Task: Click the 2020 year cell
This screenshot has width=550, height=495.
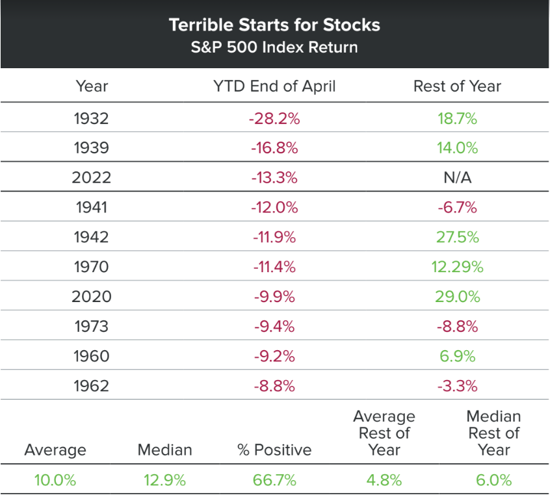Action: [92, 297]
